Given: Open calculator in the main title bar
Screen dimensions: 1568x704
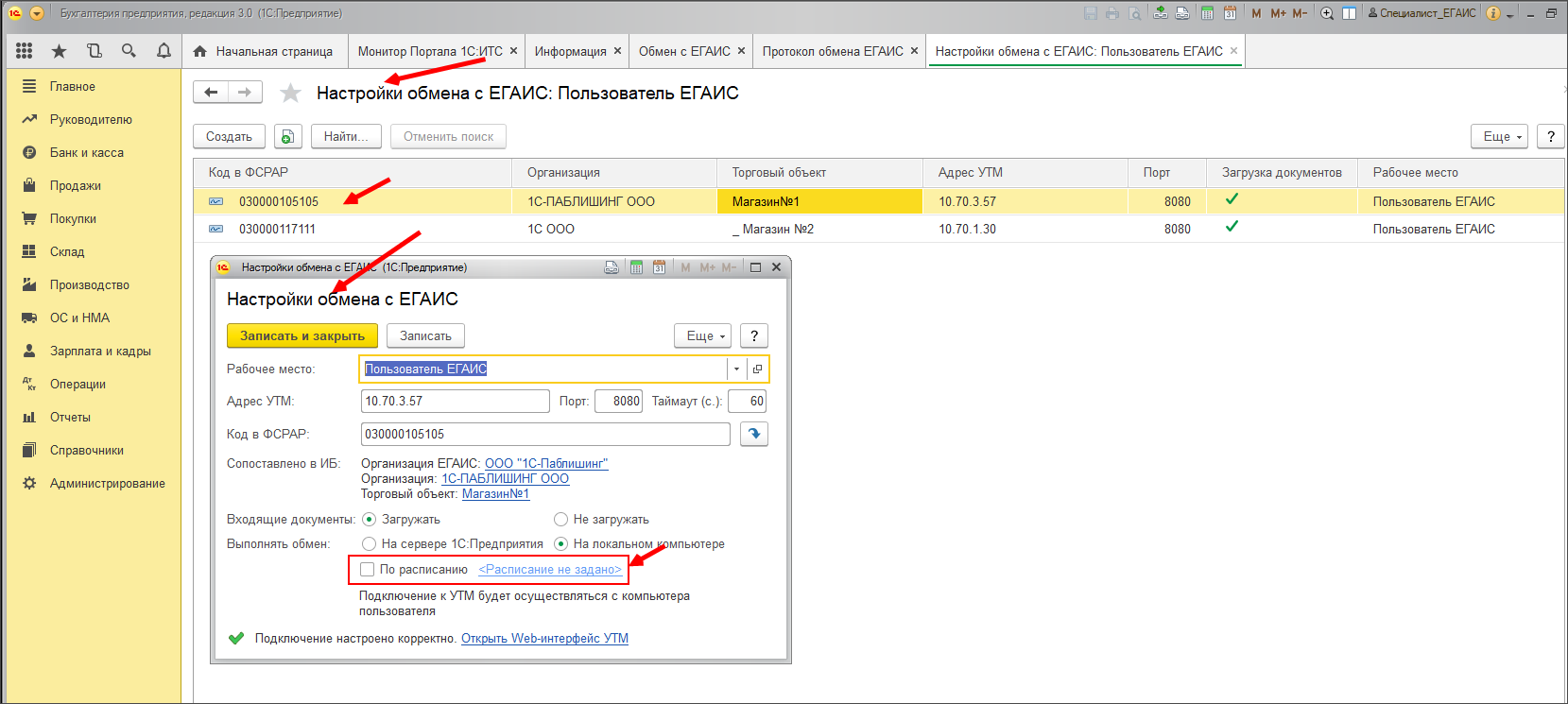Looking at the screenshot, I should click(x=1207, y=13).
